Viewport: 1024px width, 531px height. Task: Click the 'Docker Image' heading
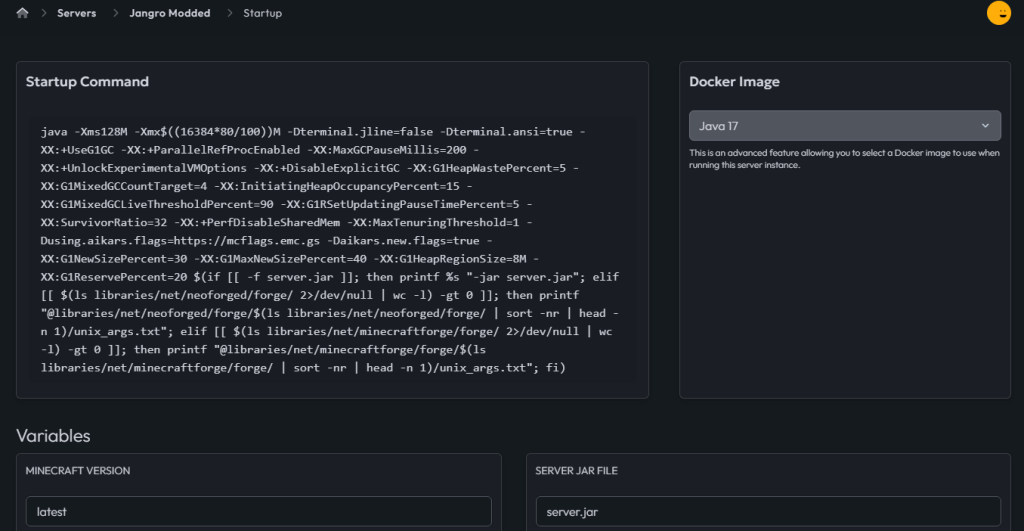pyautogui.click(x=734, y=82)
